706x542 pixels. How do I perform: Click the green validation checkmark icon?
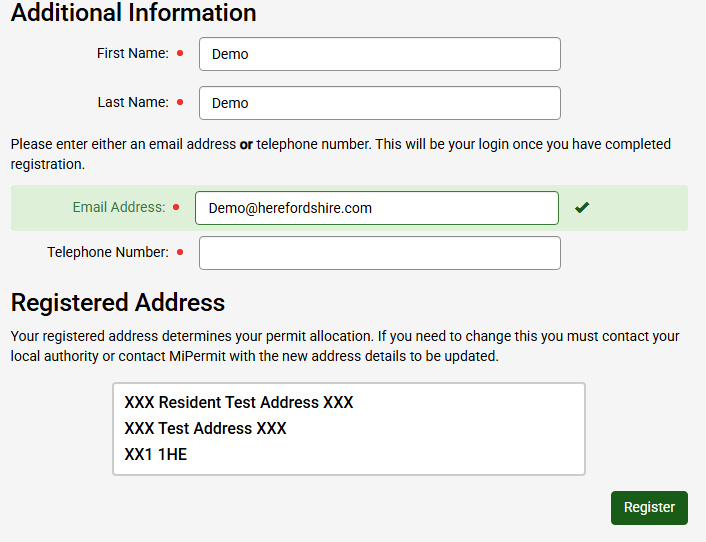coord(582,208)
